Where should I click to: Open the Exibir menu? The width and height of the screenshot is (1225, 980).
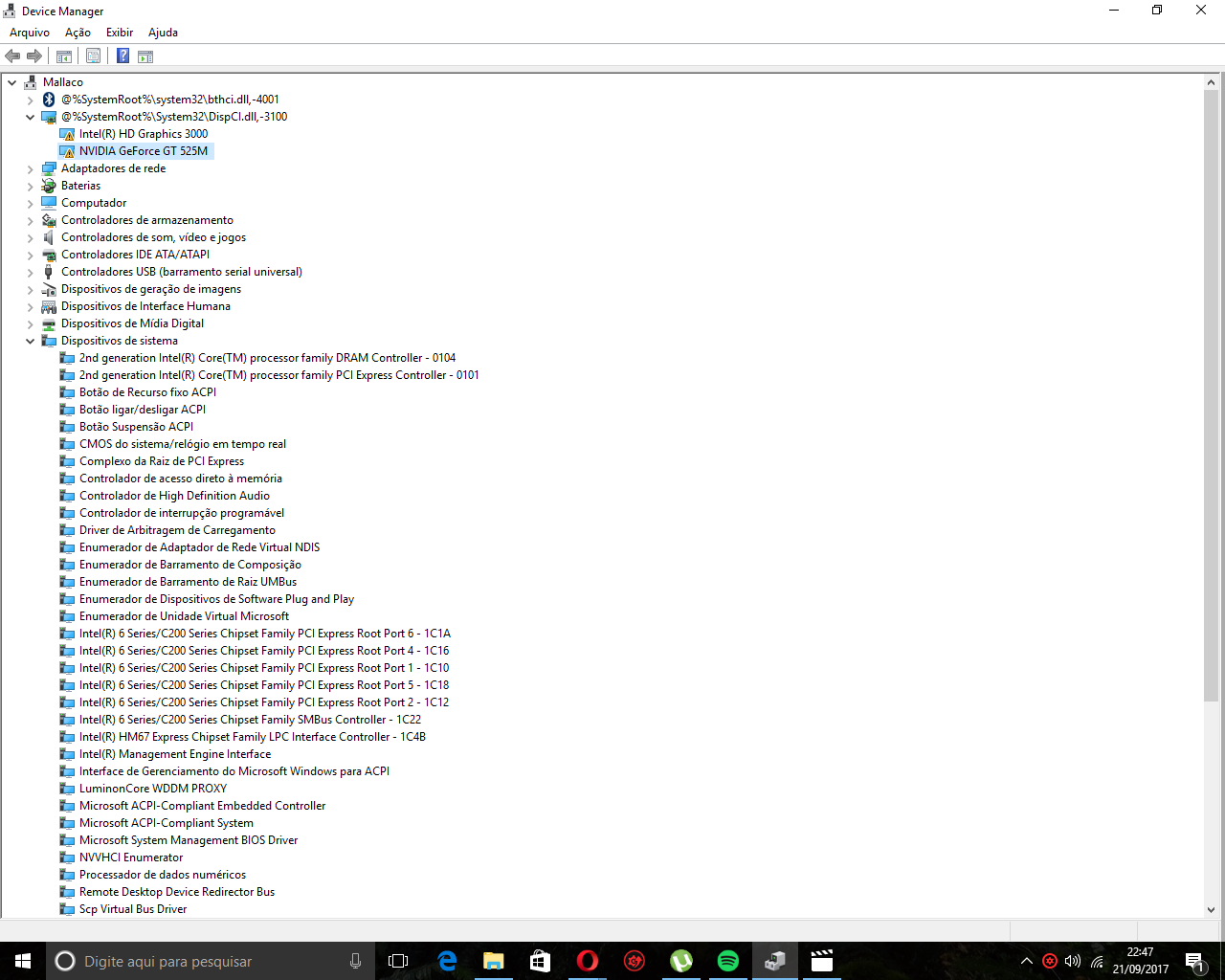pos(120,33)
